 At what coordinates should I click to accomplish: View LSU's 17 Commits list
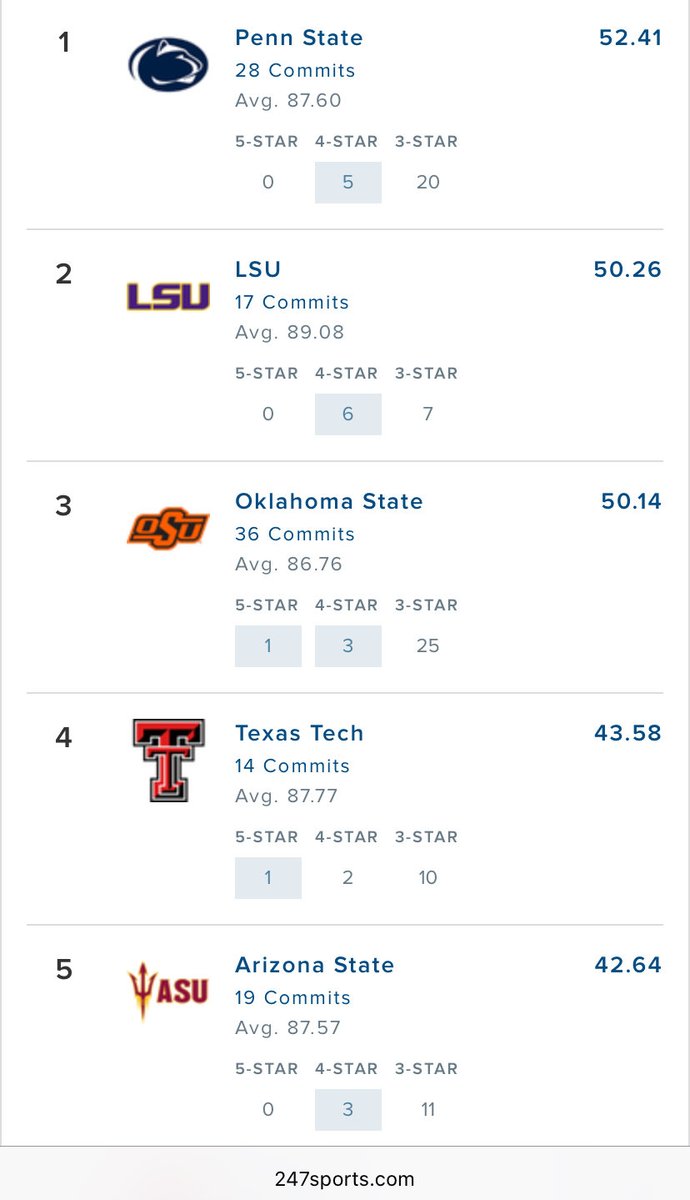(x=292, y=303)
